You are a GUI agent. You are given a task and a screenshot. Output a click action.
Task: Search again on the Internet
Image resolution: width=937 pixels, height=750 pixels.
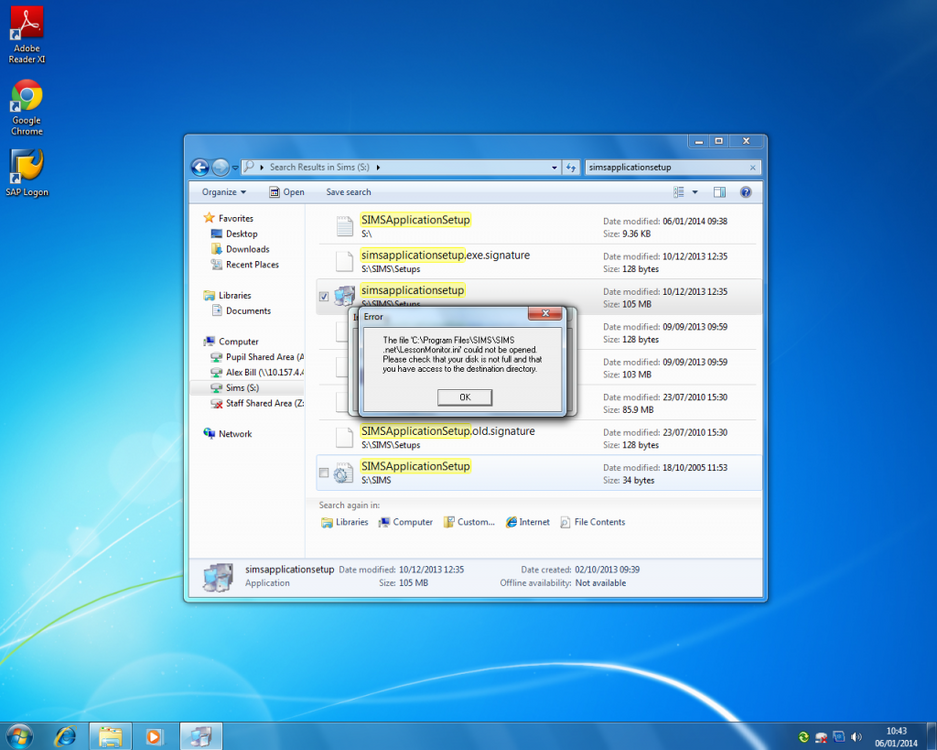(x=528, y=522)
